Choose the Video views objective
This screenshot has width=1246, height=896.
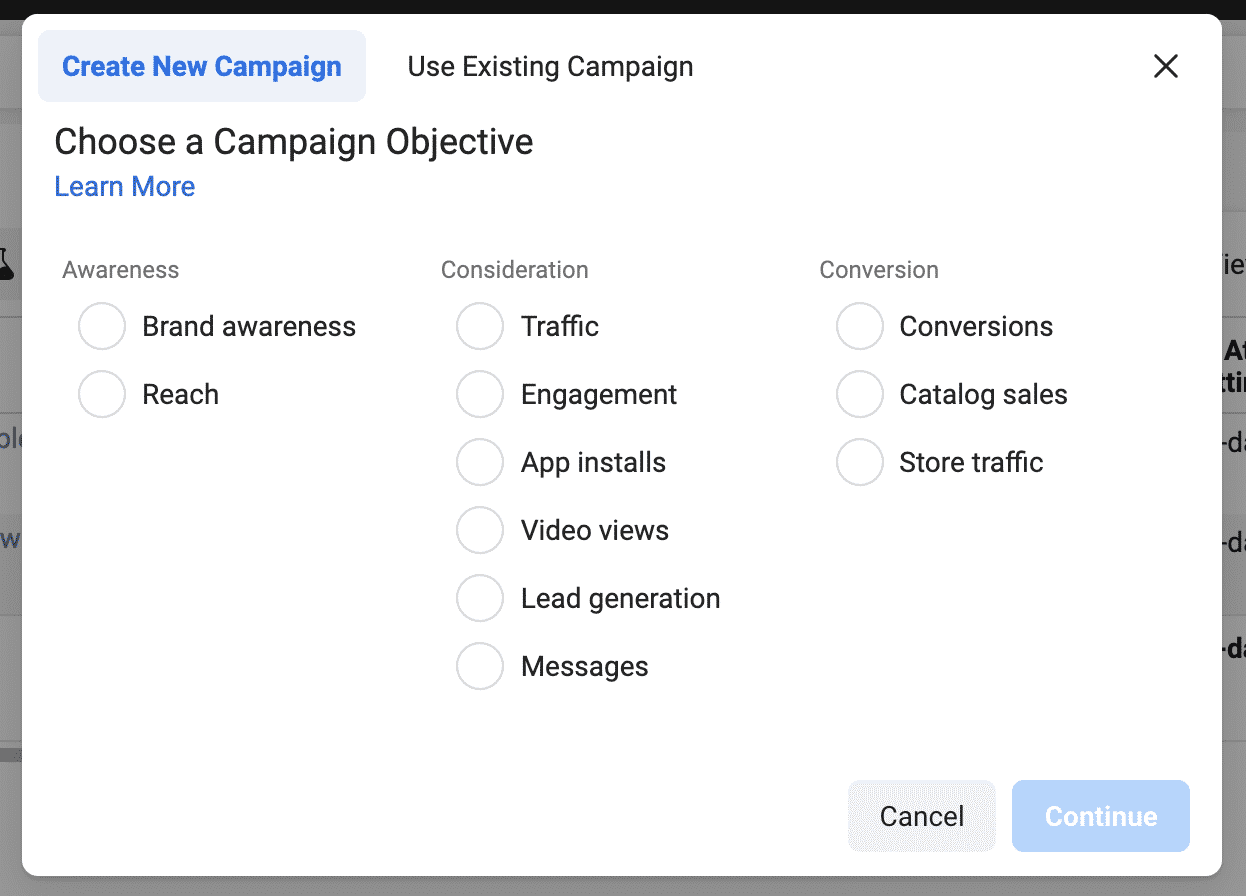[x=480, y=530]
